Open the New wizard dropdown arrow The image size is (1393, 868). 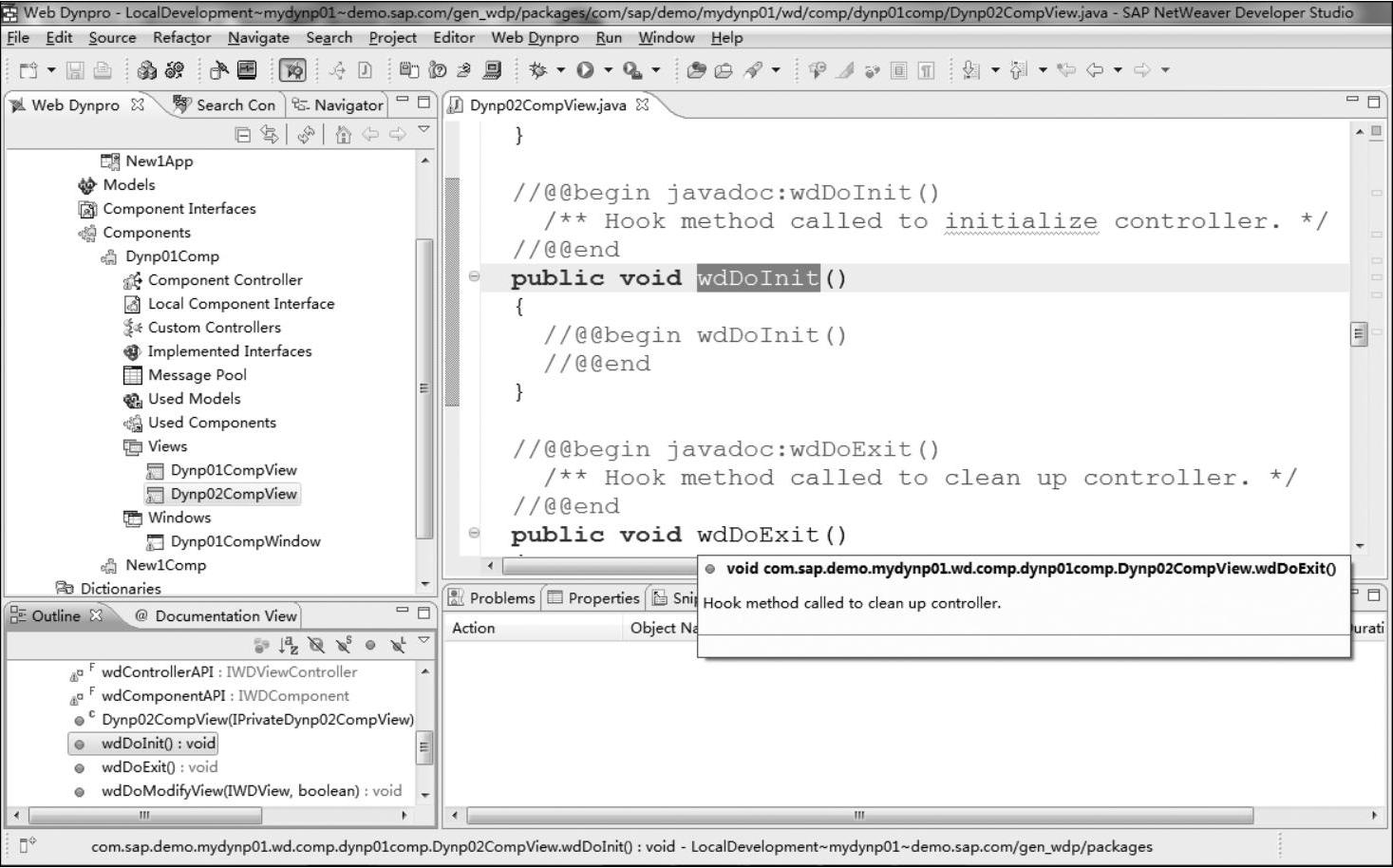point(51,70)
